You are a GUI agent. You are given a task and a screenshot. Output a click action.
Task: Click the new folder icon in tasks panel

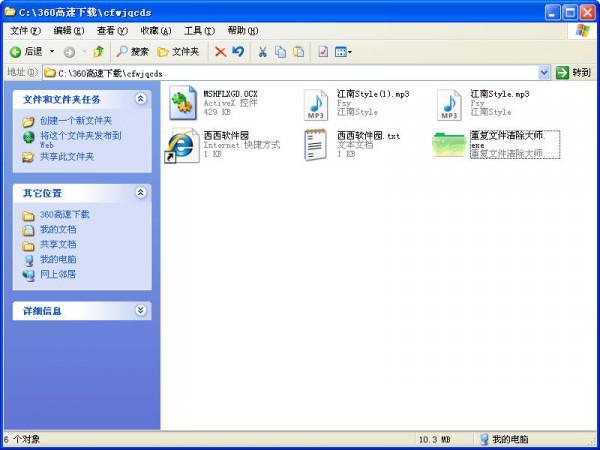point(28,122)
